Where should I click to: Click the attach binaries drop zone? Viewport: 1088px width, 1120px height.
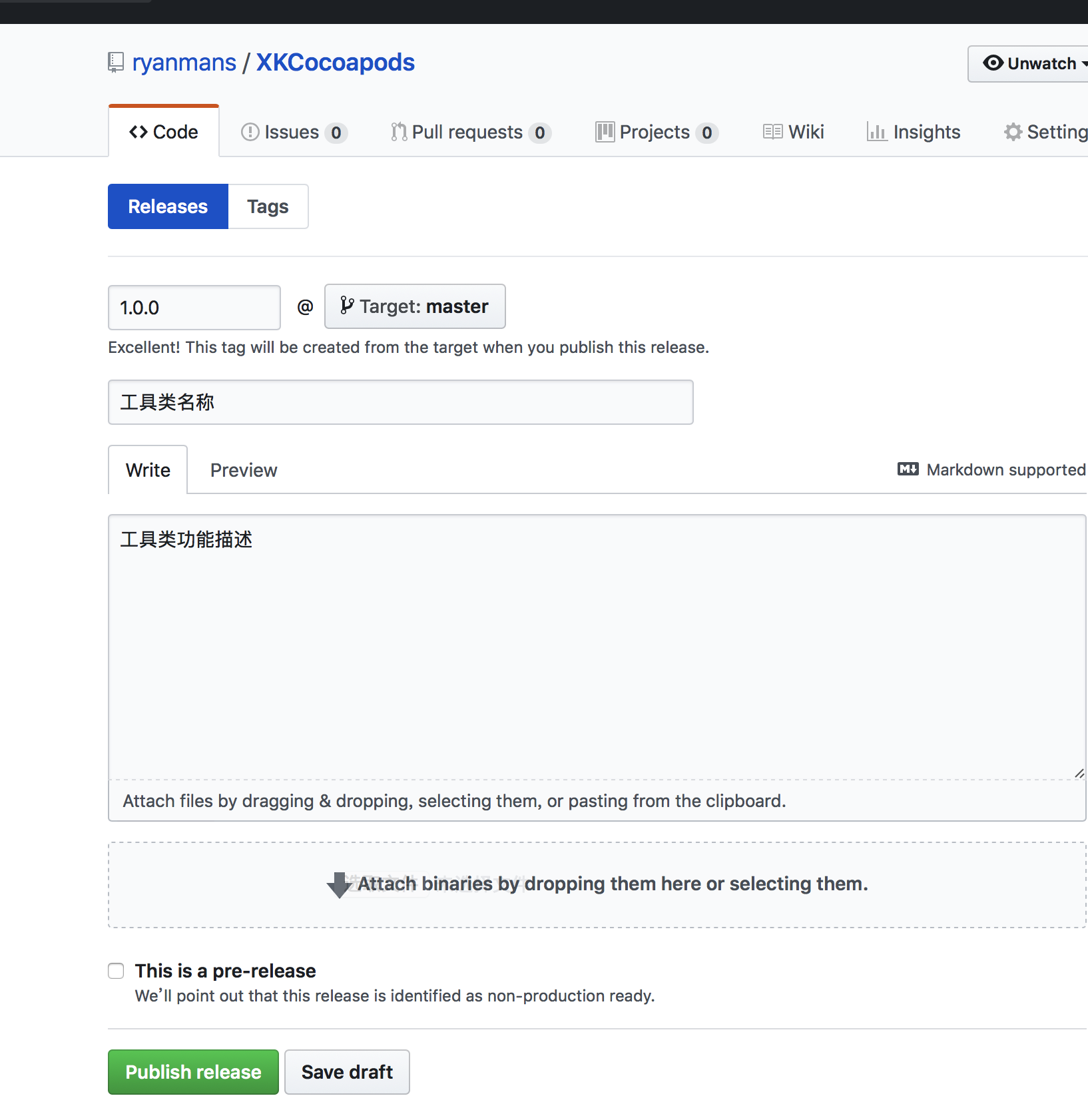(x=597, y=885)
